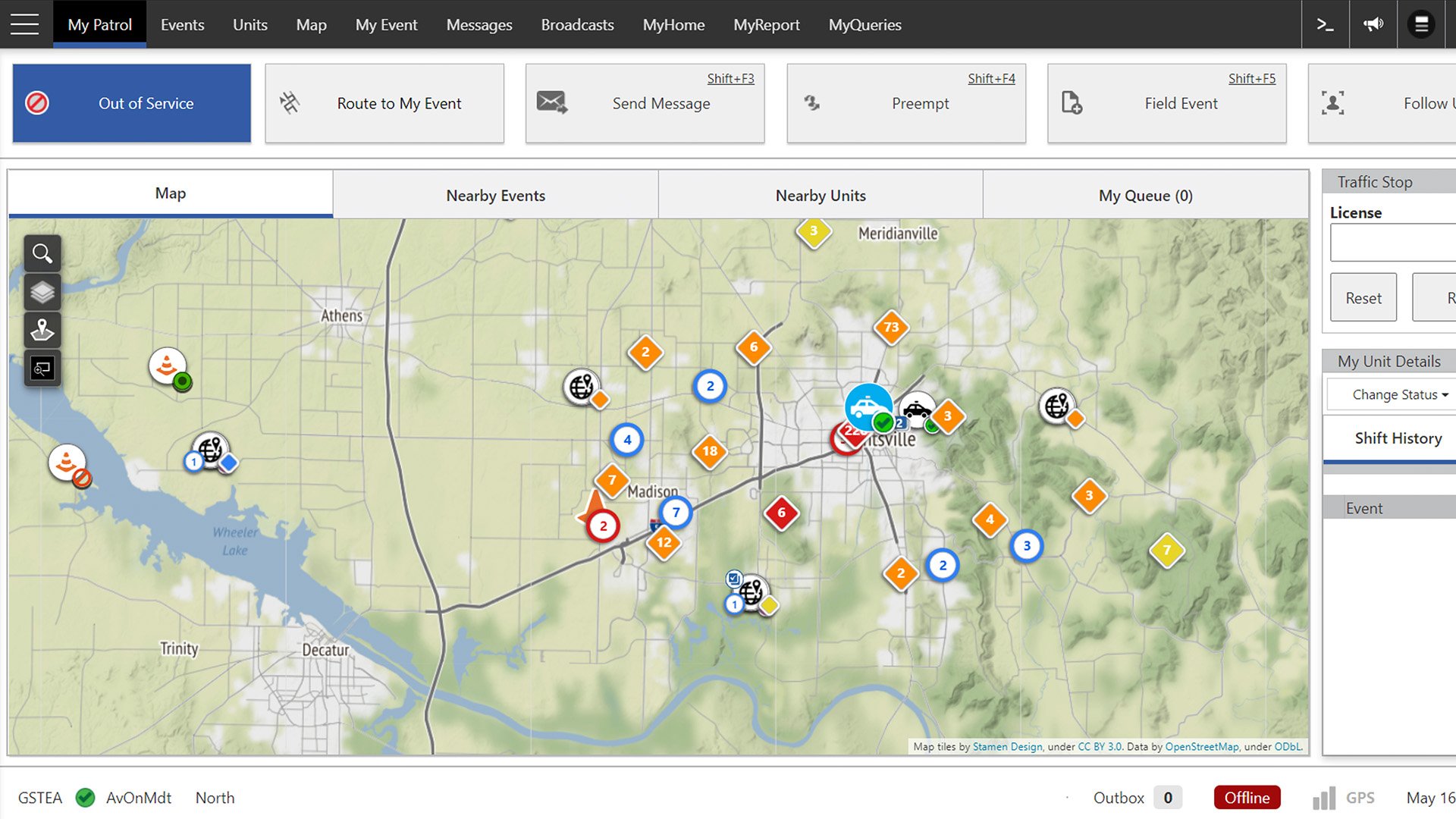The width and height of the screenshot is (1456, 819).
Task: Switch to the Nearby Events tab
Action: (495, 196)
